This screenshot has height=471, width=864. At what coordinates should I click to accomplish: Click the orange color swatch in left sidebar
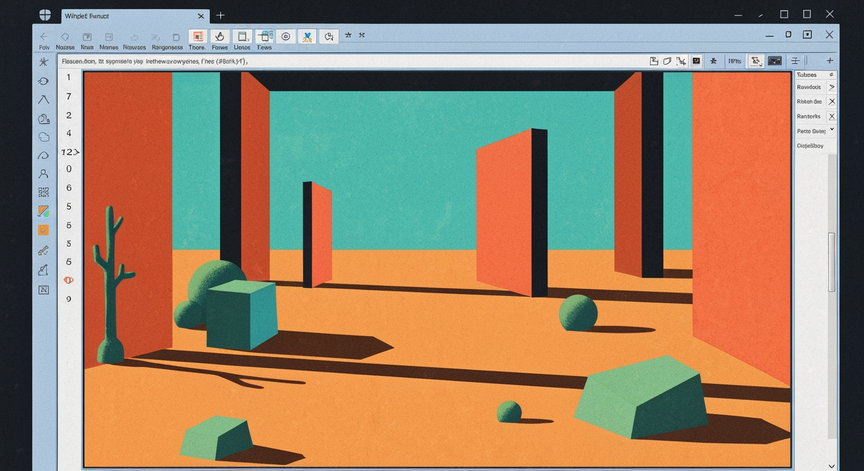pyautogui.click(x=43, y=230)
